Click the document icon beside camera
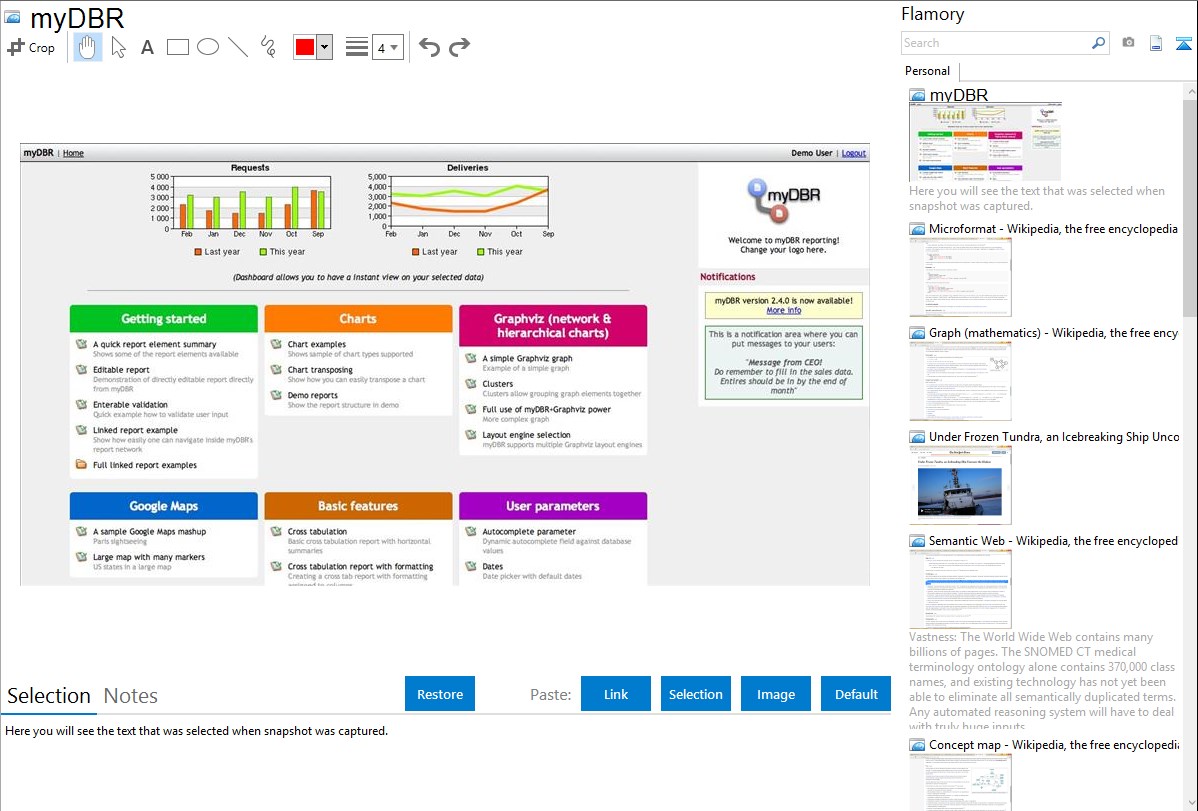This screenshot has width=1198, height=811. click(x=1156, y=43)
